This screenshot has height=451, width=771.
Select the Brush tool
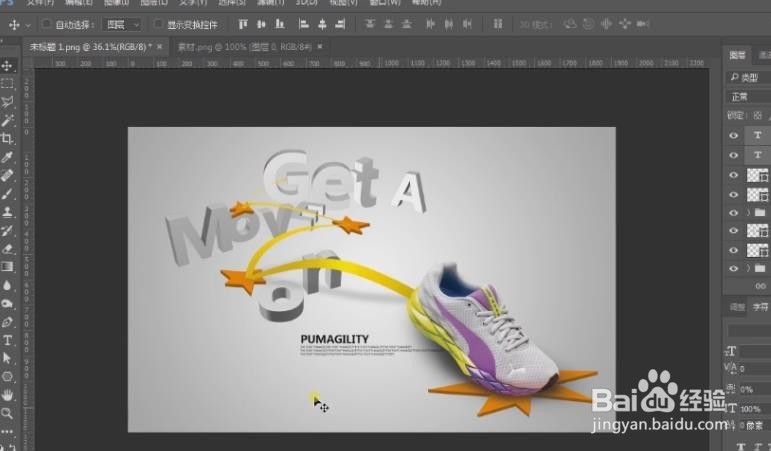pos(7,193)
